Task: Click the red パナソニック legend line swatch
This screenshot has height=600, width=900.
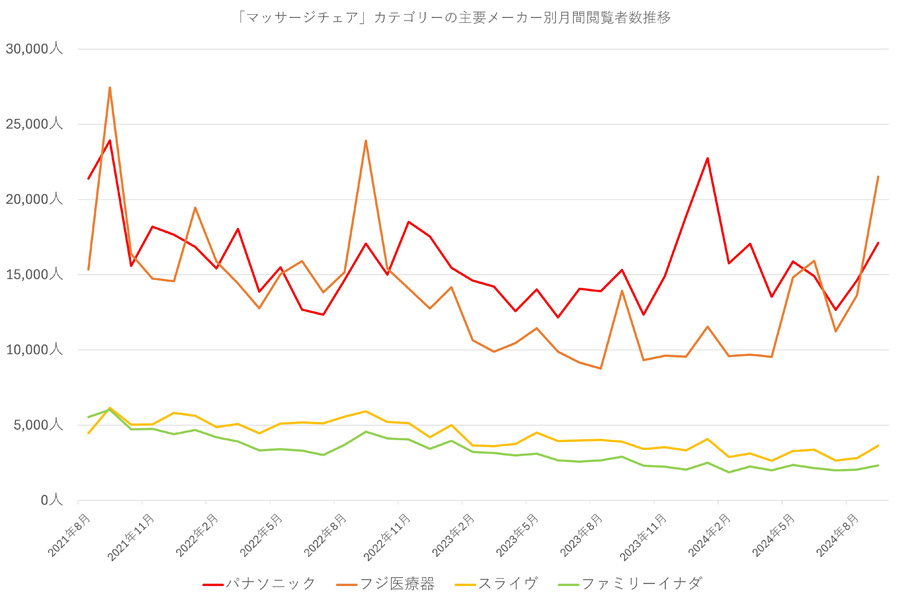Action: [x=213, y=584]
